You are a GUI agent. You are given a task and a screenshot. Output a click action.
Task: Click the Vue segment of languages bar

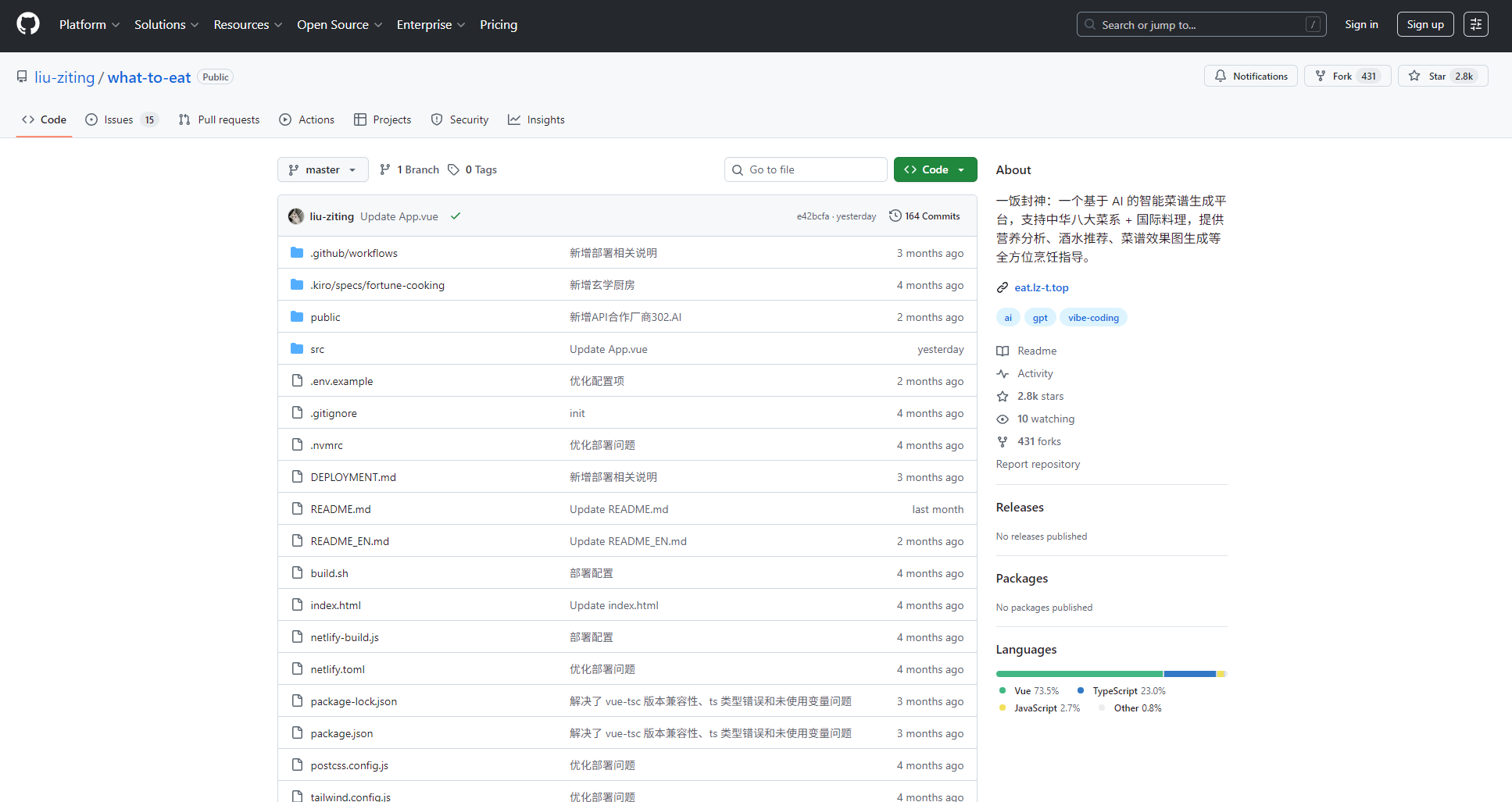click(x=1078, y=674)
